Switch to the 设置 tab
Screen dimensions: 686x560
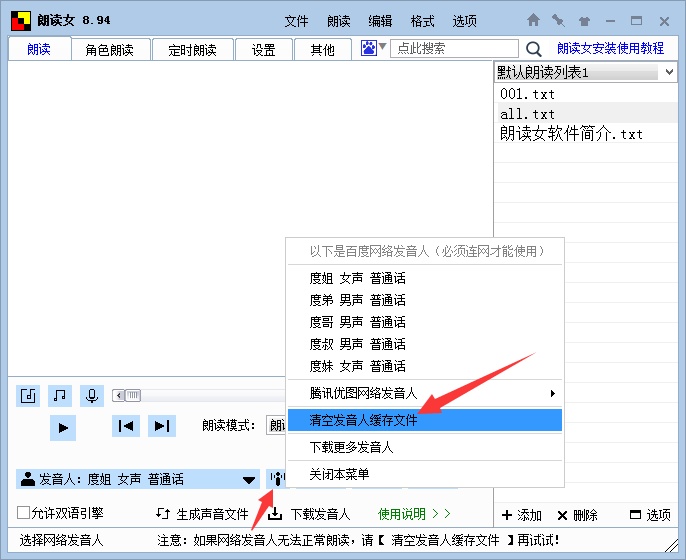263,50
